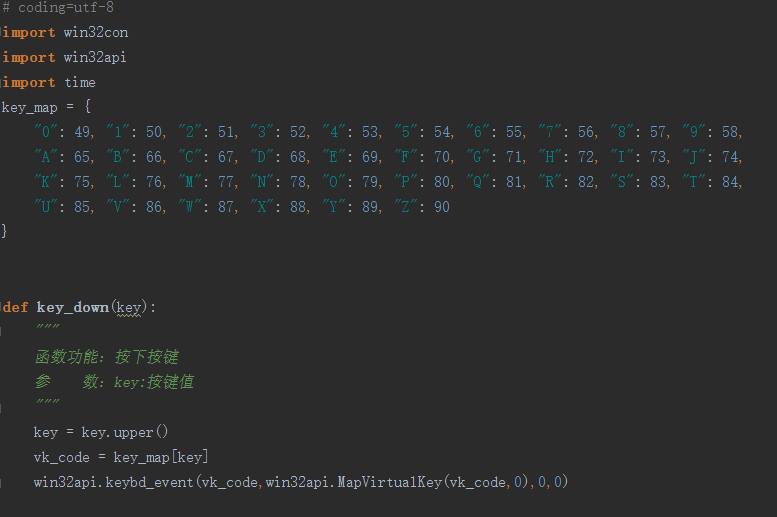Image resolution: width=777 pixels, height=517 pixels.
Task: Collapse the import block fold marker
Action: (3, 32)
